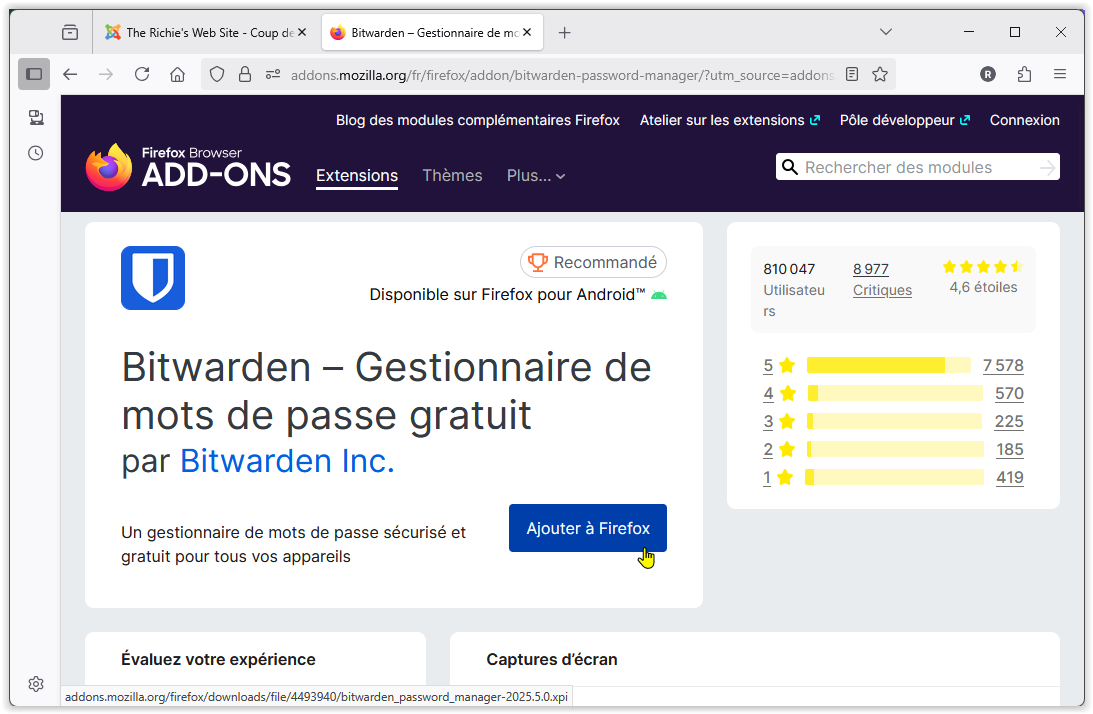Open synced tabs icon in sidebar

coord(35,118)
